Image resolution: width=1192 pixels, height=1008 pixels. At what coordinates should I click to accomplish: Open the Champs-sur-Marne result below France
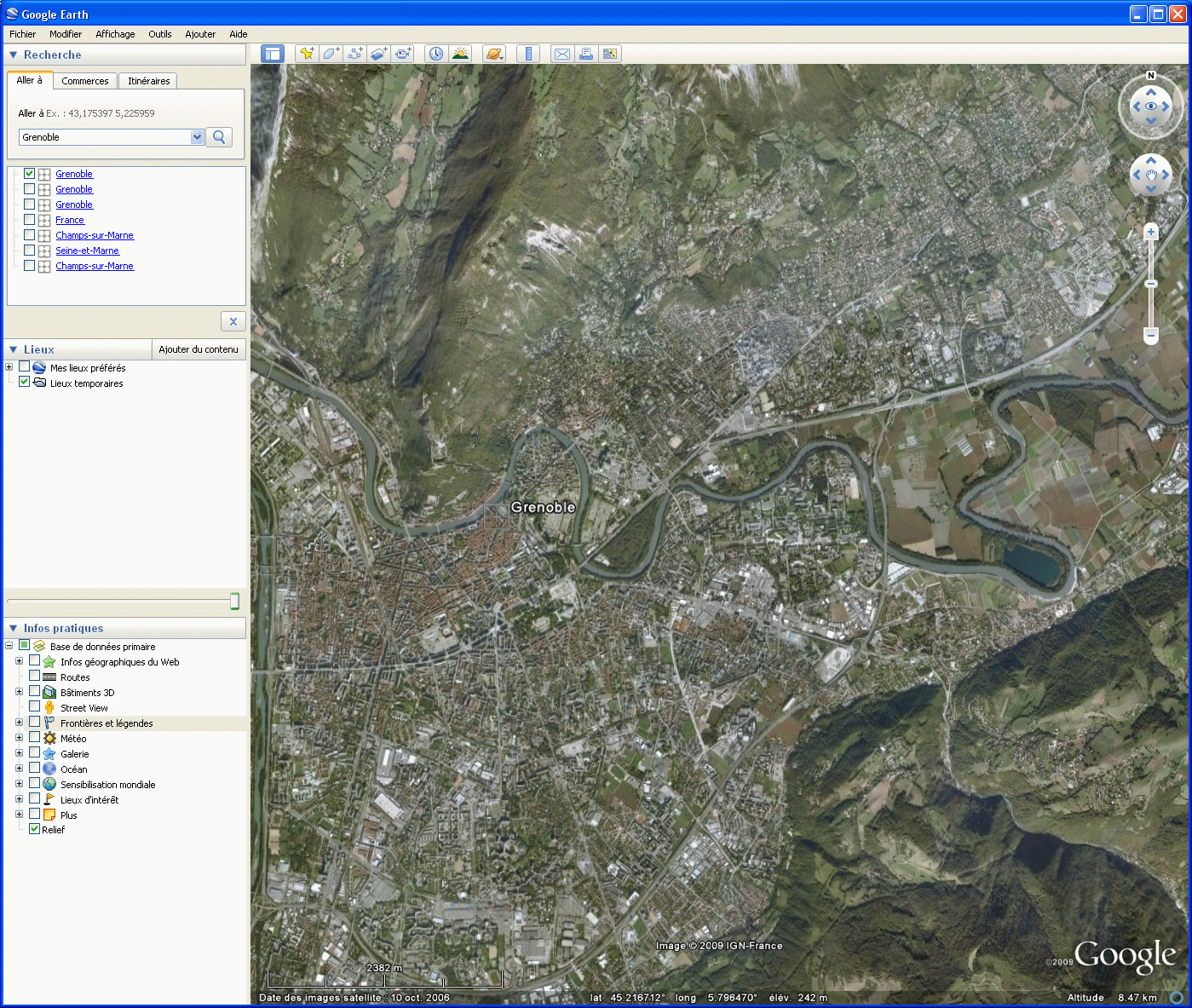click(x=95, y=235)
